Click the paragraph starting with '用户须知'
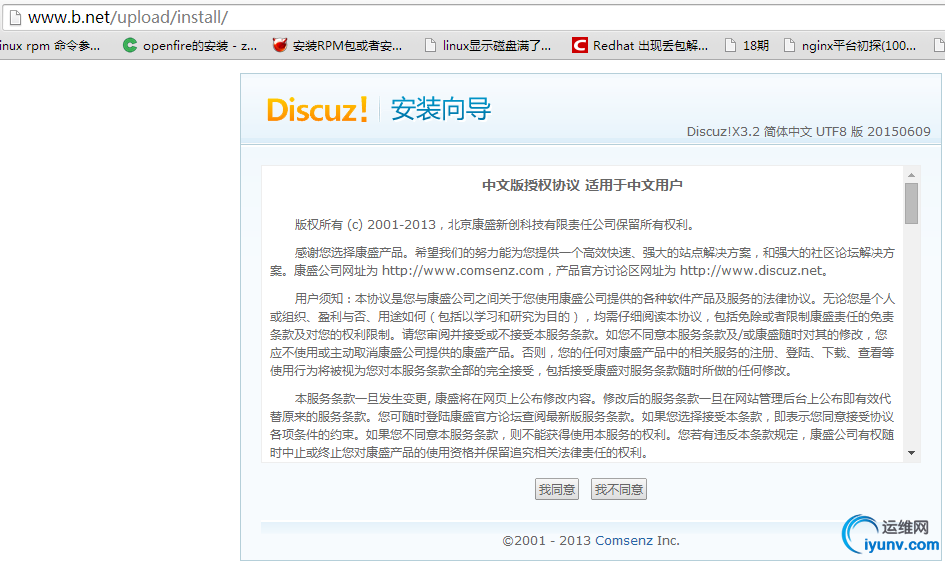This screenshot has height=561, width=945. point(582,334)
